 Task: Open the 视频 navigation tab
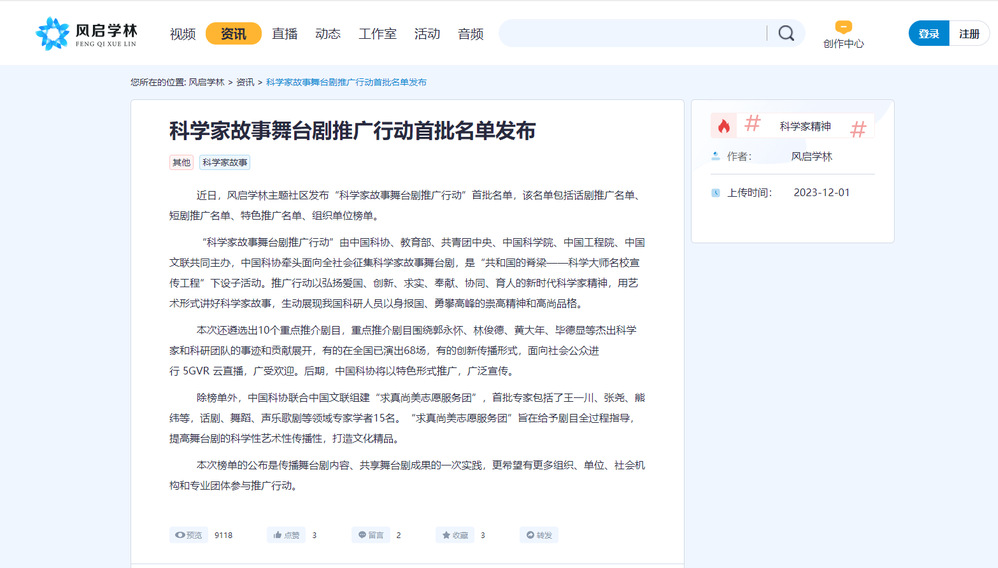point(183,34)
